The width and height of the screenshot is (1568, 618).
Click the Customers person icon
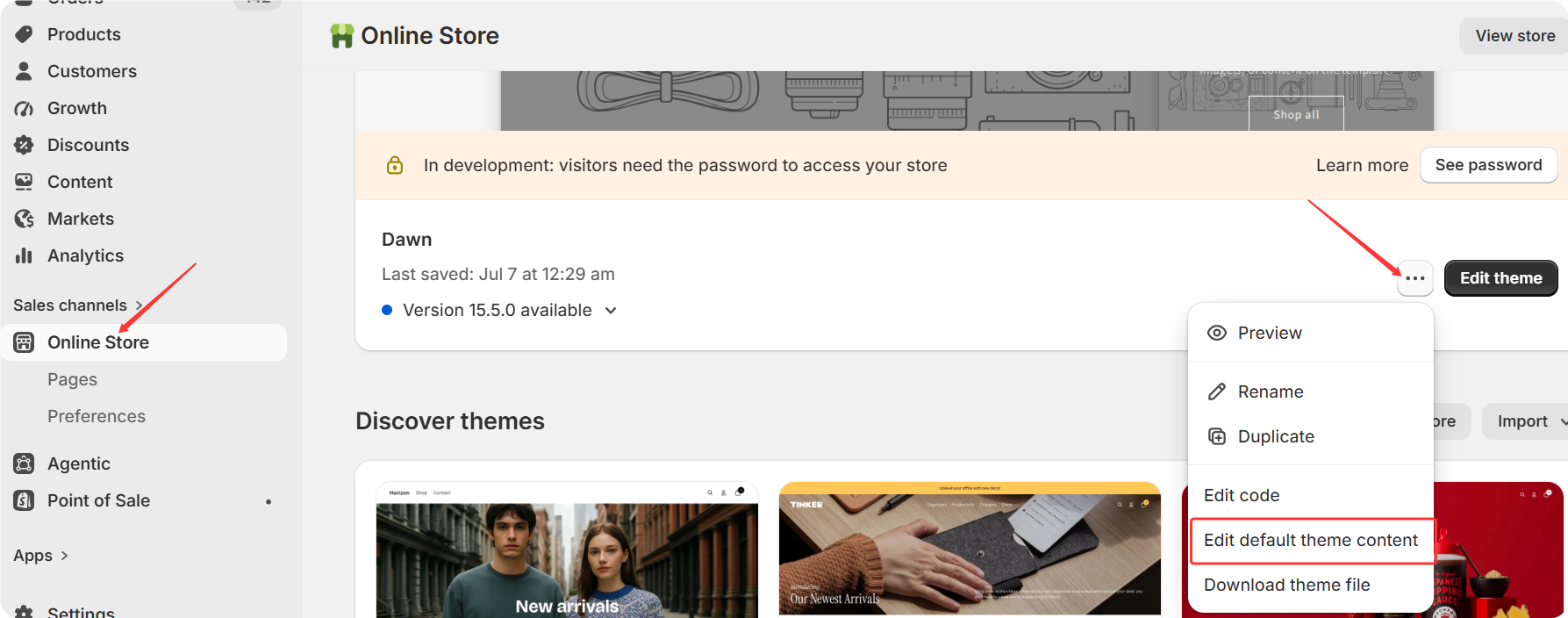click(24, 71)
